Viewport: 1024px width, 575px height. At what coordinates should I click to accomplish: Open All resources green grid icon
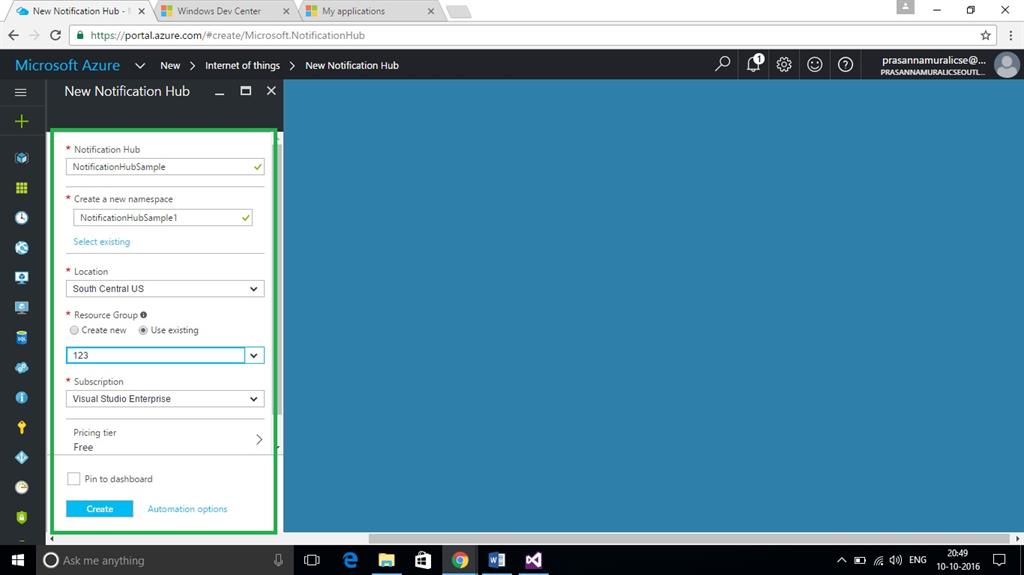tap(22, 188)
